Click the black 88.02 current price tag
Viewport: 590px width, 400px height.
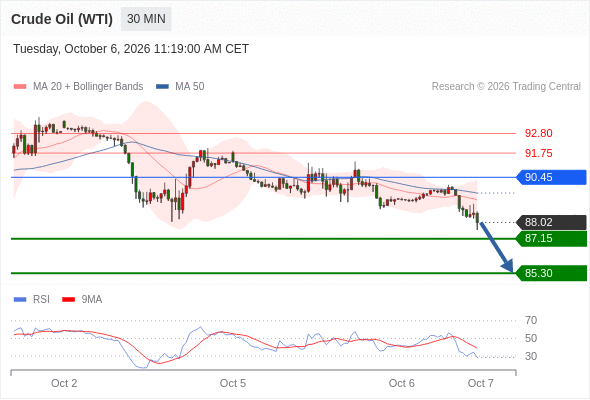(x=551, y=222)
